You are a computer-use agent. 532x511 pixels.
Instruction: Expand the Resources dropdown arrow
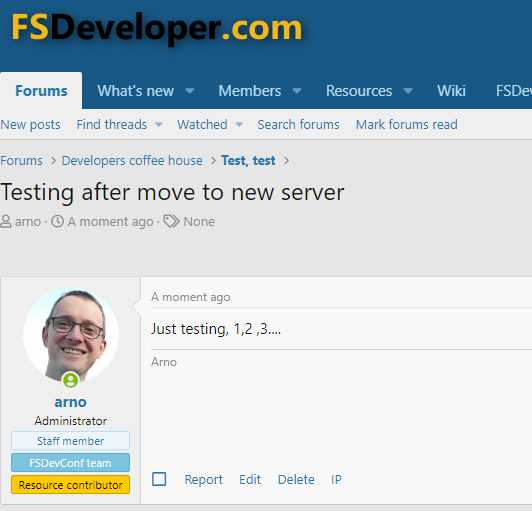tap(408, 91)
